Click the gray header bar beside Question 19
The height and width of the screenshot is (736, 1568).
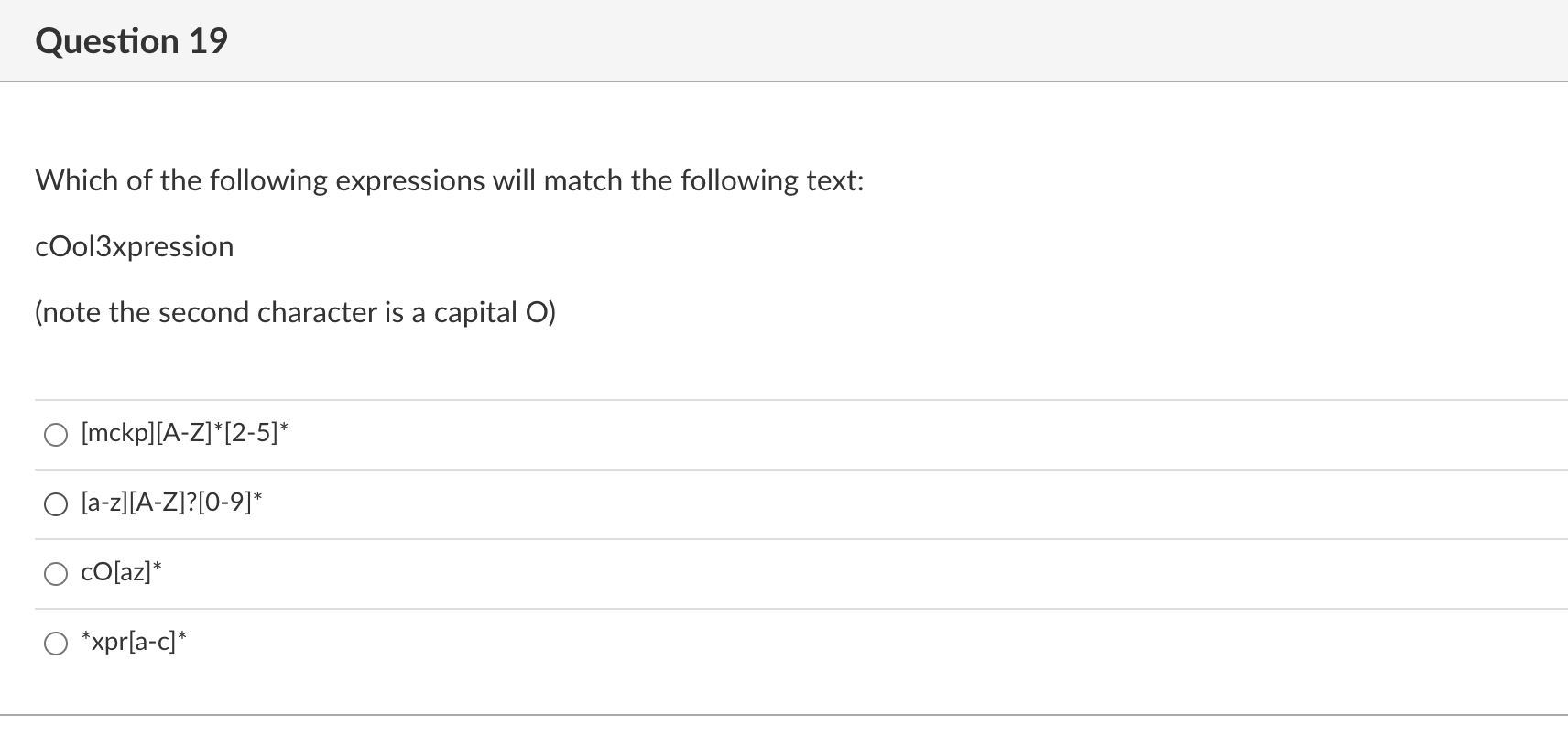898,40
